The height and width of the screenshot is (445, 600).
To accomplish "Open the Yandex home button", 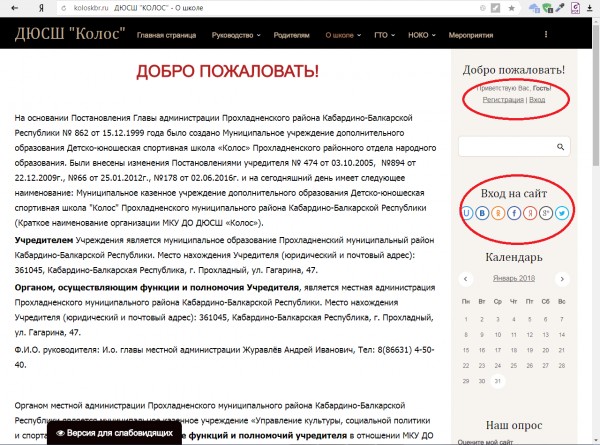I will click(41, 8).
